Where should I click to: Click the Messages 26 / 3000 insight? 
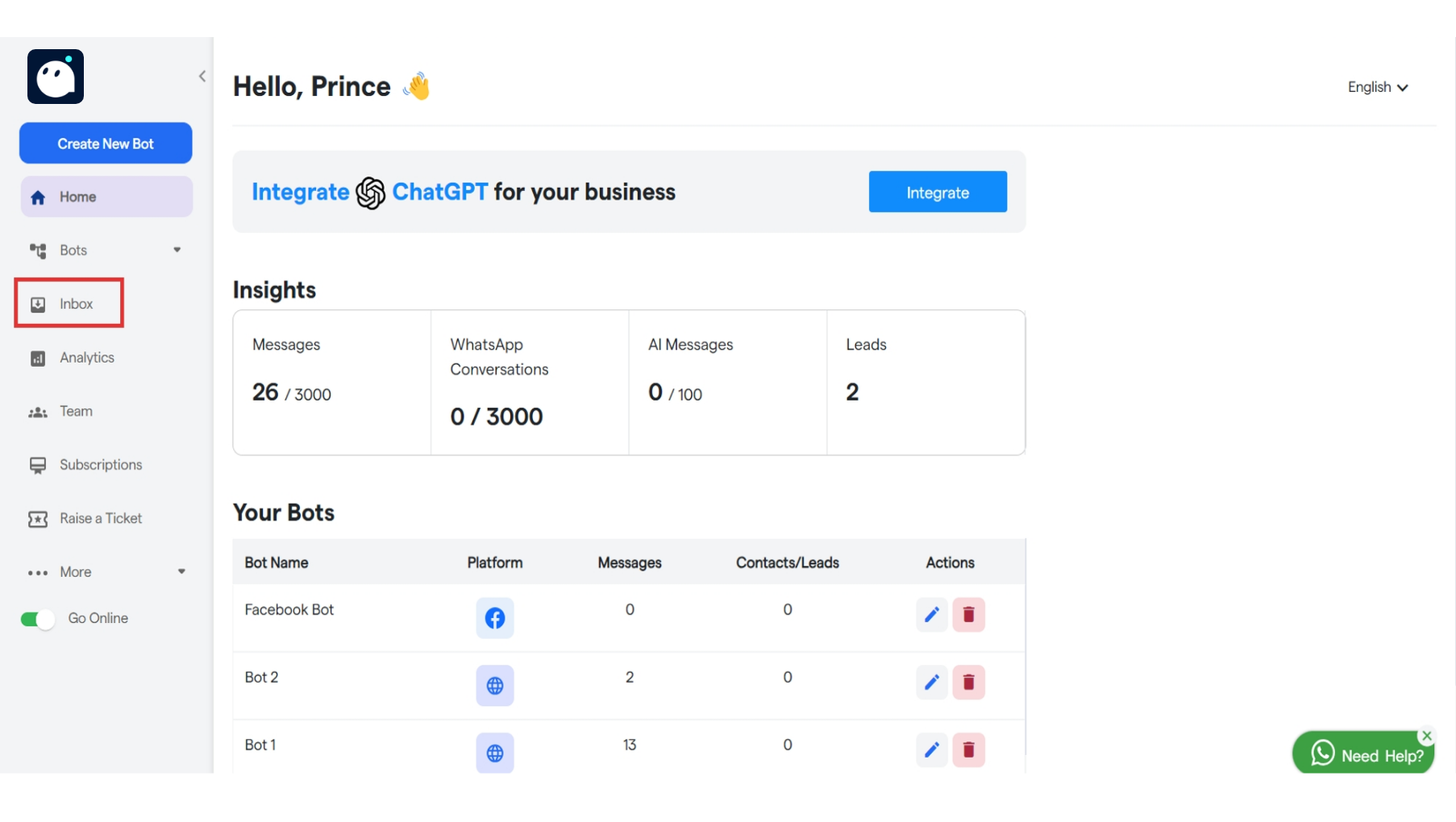click(292, 392)
